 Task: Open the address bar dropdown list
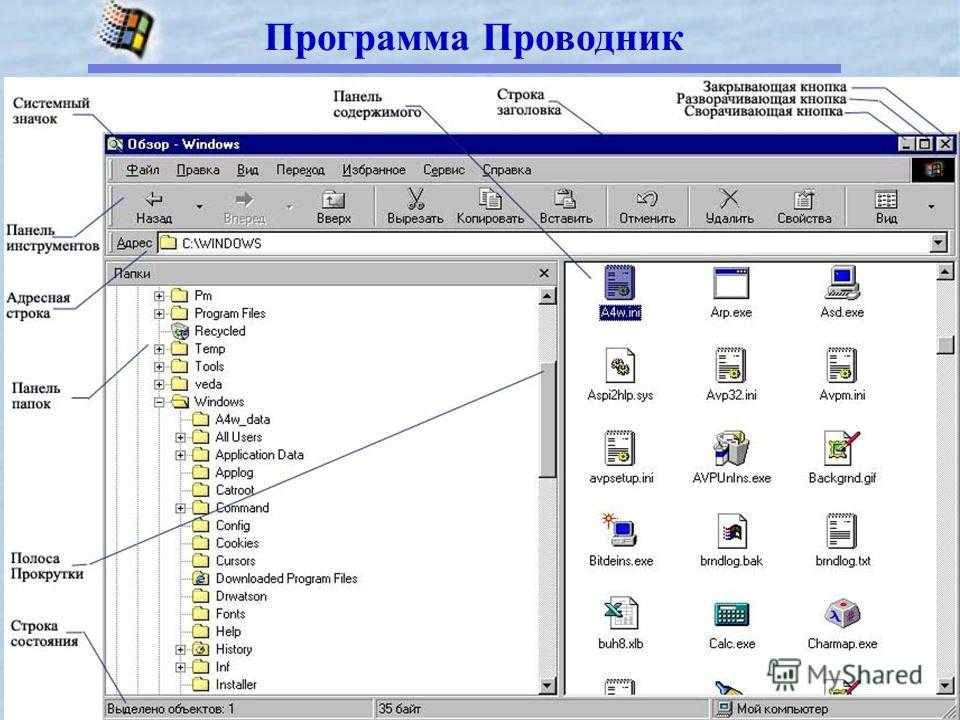coord(938,243)
